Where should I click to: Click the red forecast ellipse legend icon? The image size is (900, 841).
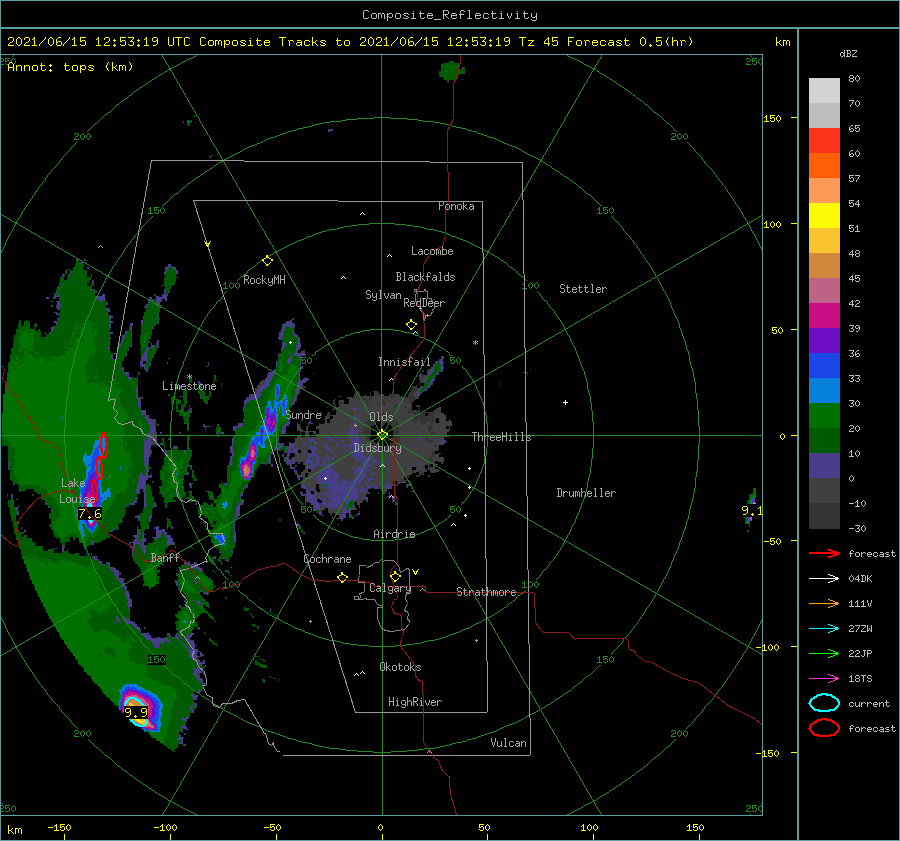tap(824, 728)
